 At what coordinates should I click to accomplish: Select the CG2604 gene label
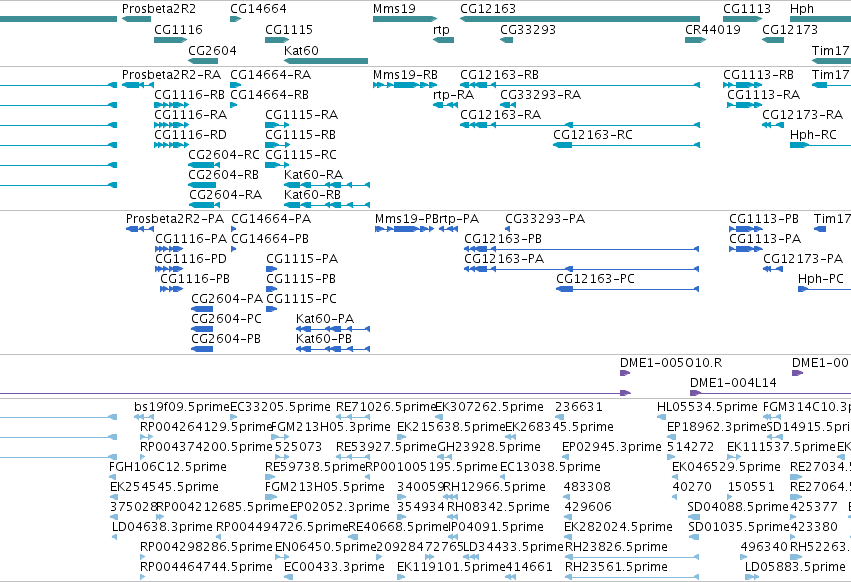pyautogui.click(x=212, y=50)
